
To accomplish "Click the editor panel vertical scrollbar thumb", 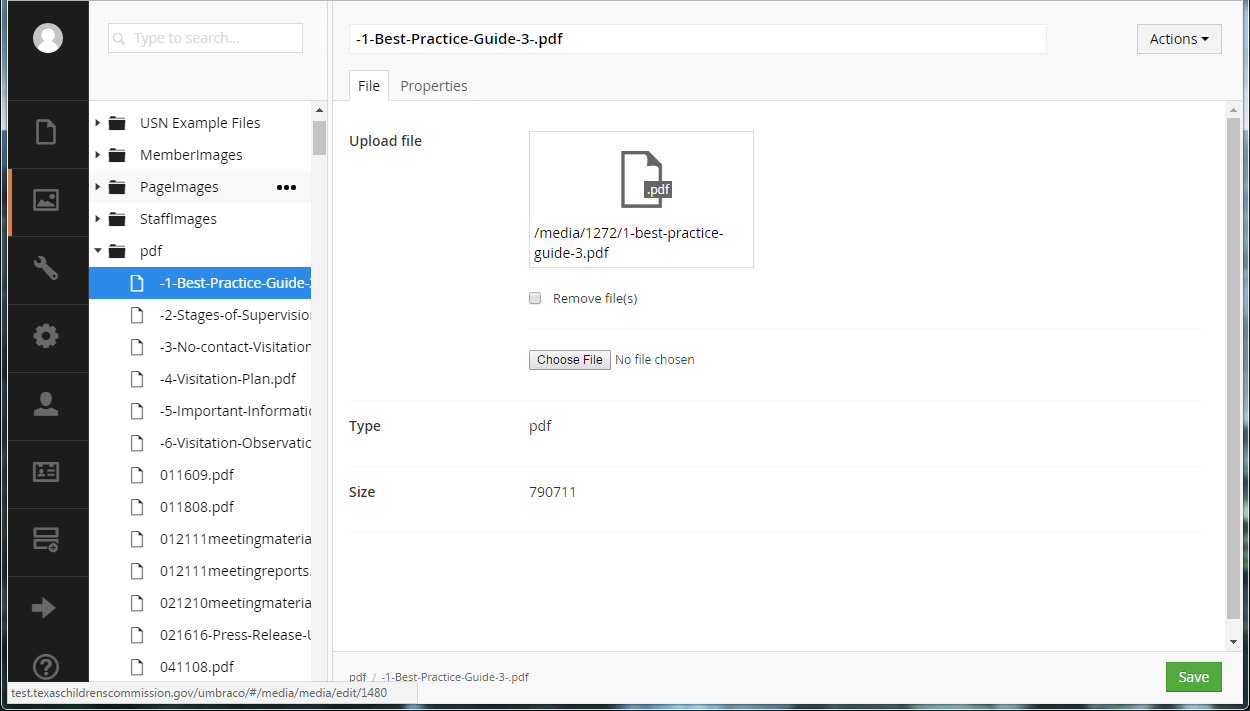I will click(1233, 367).
